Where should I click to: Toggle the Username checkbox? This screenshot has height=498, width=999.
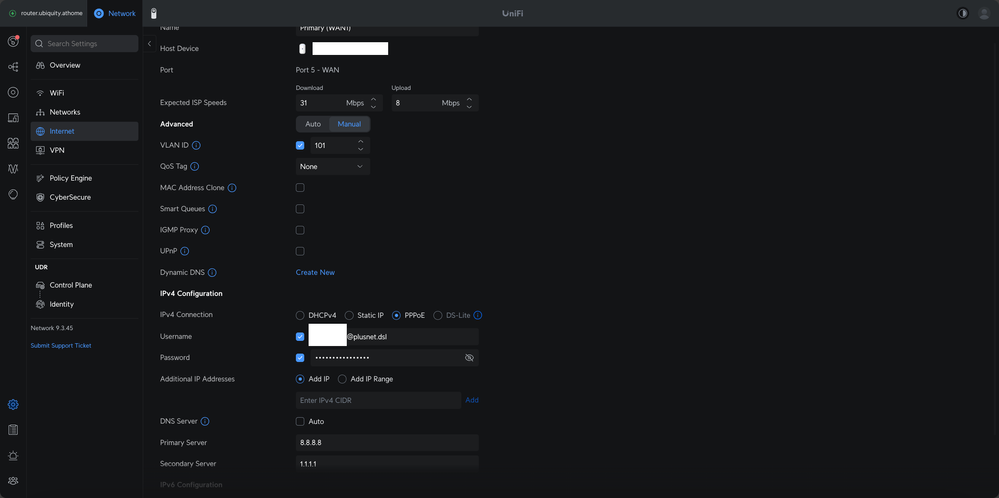click(300, 336)
